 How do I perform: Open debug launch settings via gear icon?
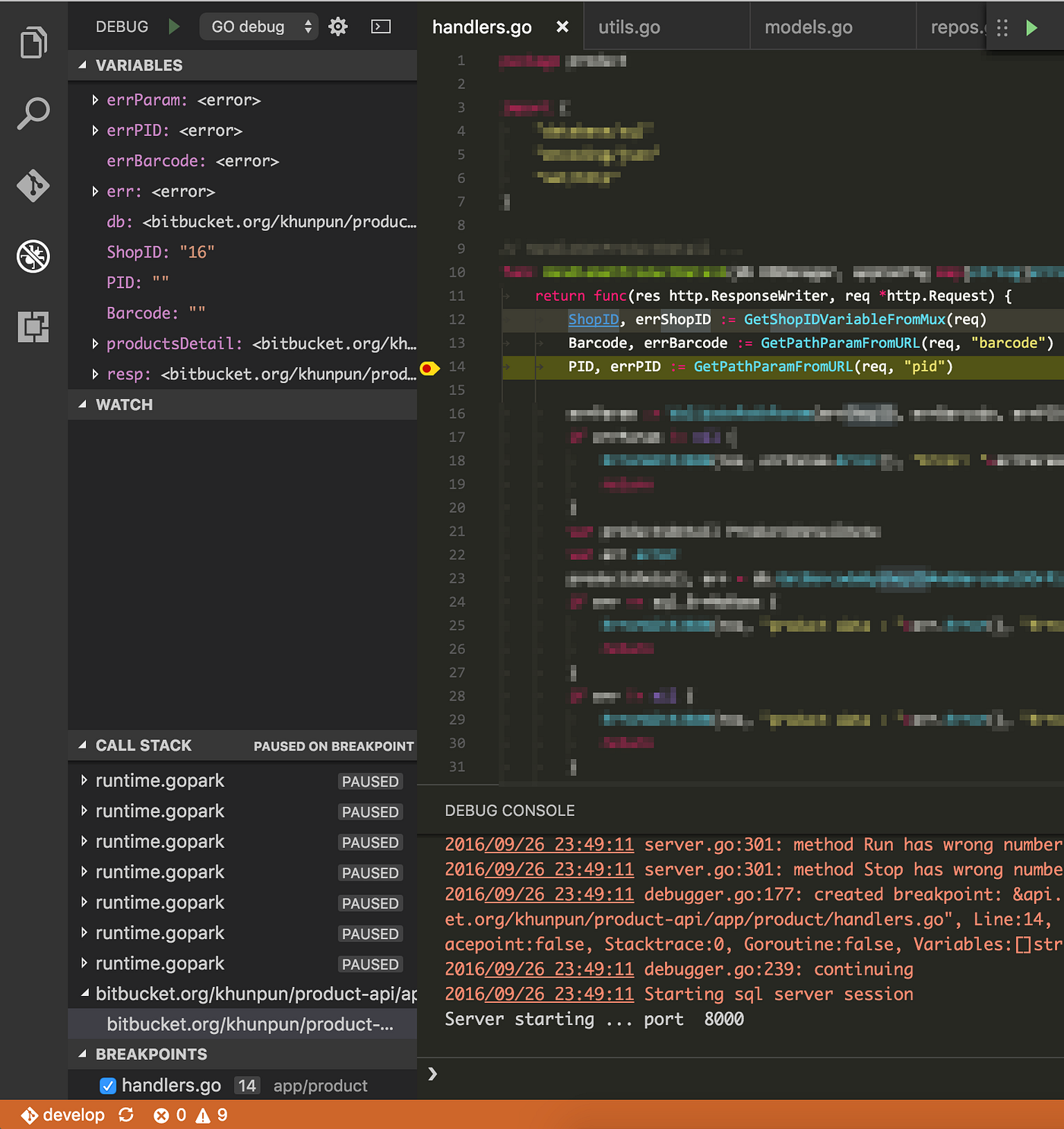point(337,26)
